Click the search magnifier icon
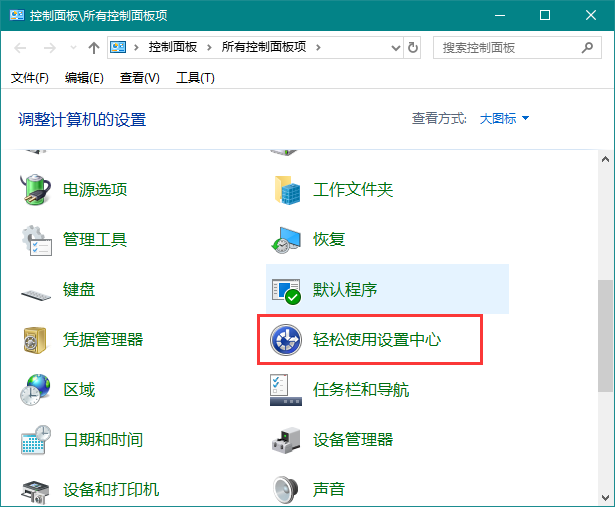The width and height of the screenshot is (615, 507). pos(587,47)
